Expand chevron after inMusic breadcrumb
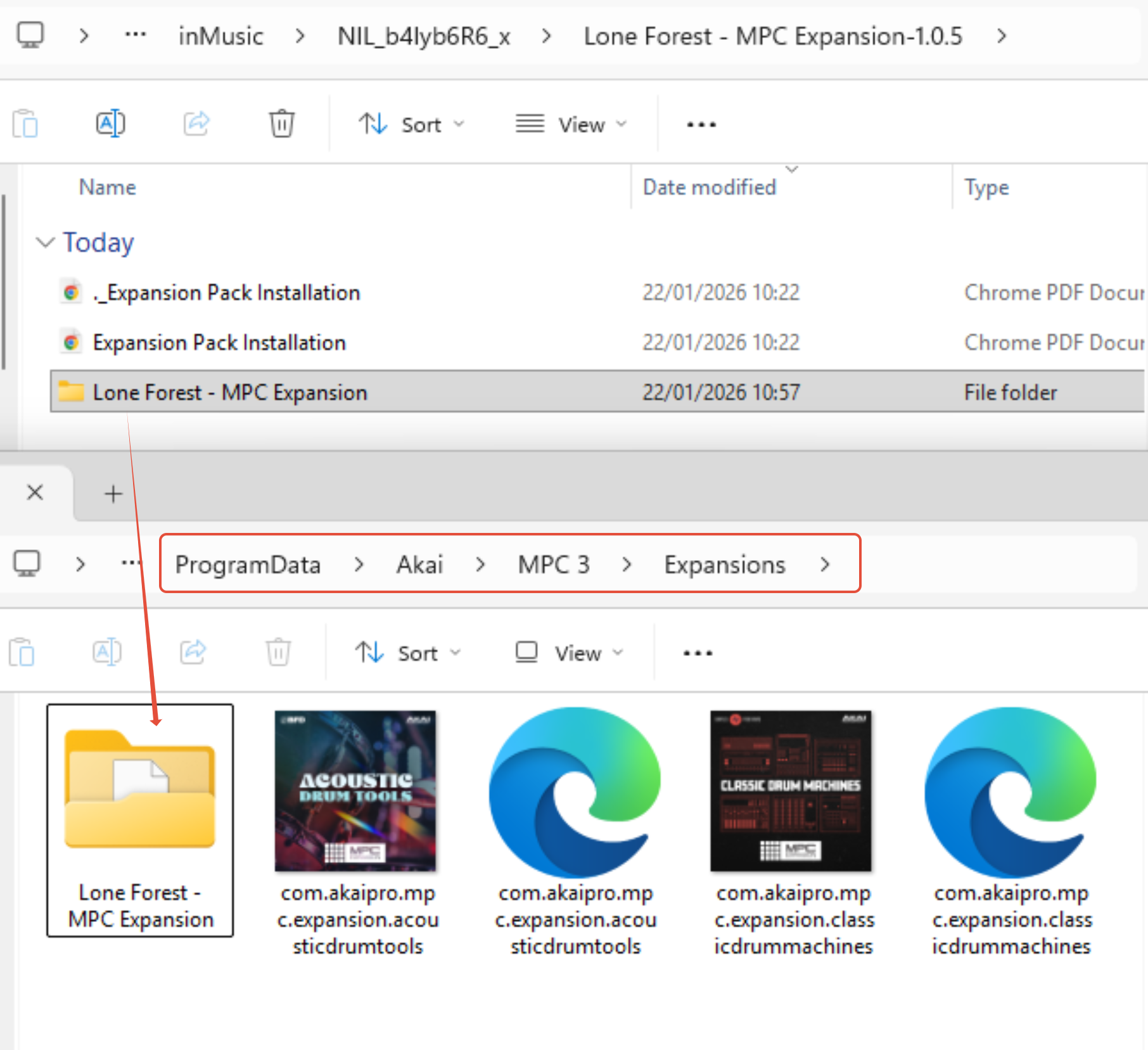This screenshot has width=1148, height=1050. point(300,36)
